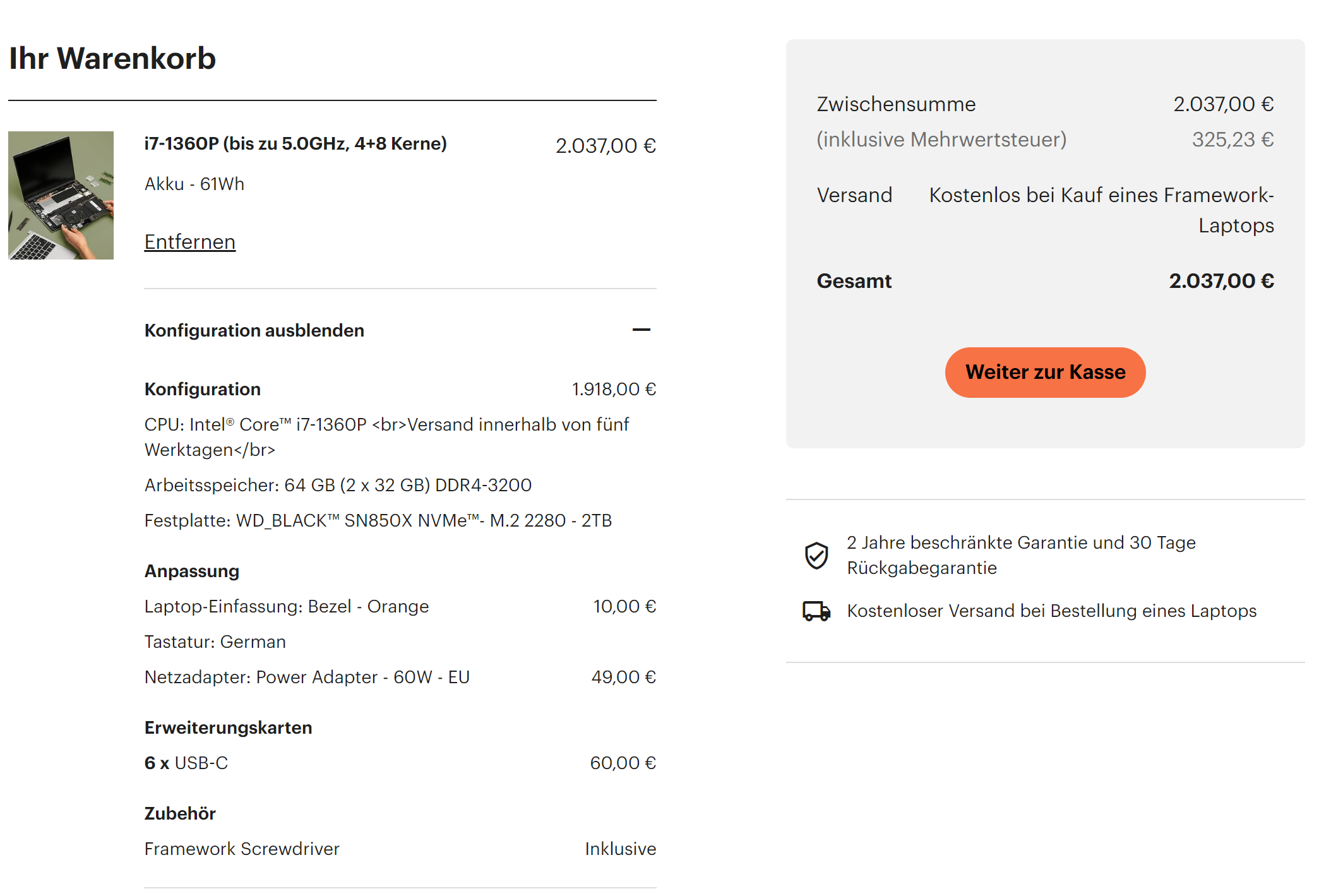1331x896 pixels.
Task: Click 'Konfiguration ausblenden' expander label
Action: 254,330
